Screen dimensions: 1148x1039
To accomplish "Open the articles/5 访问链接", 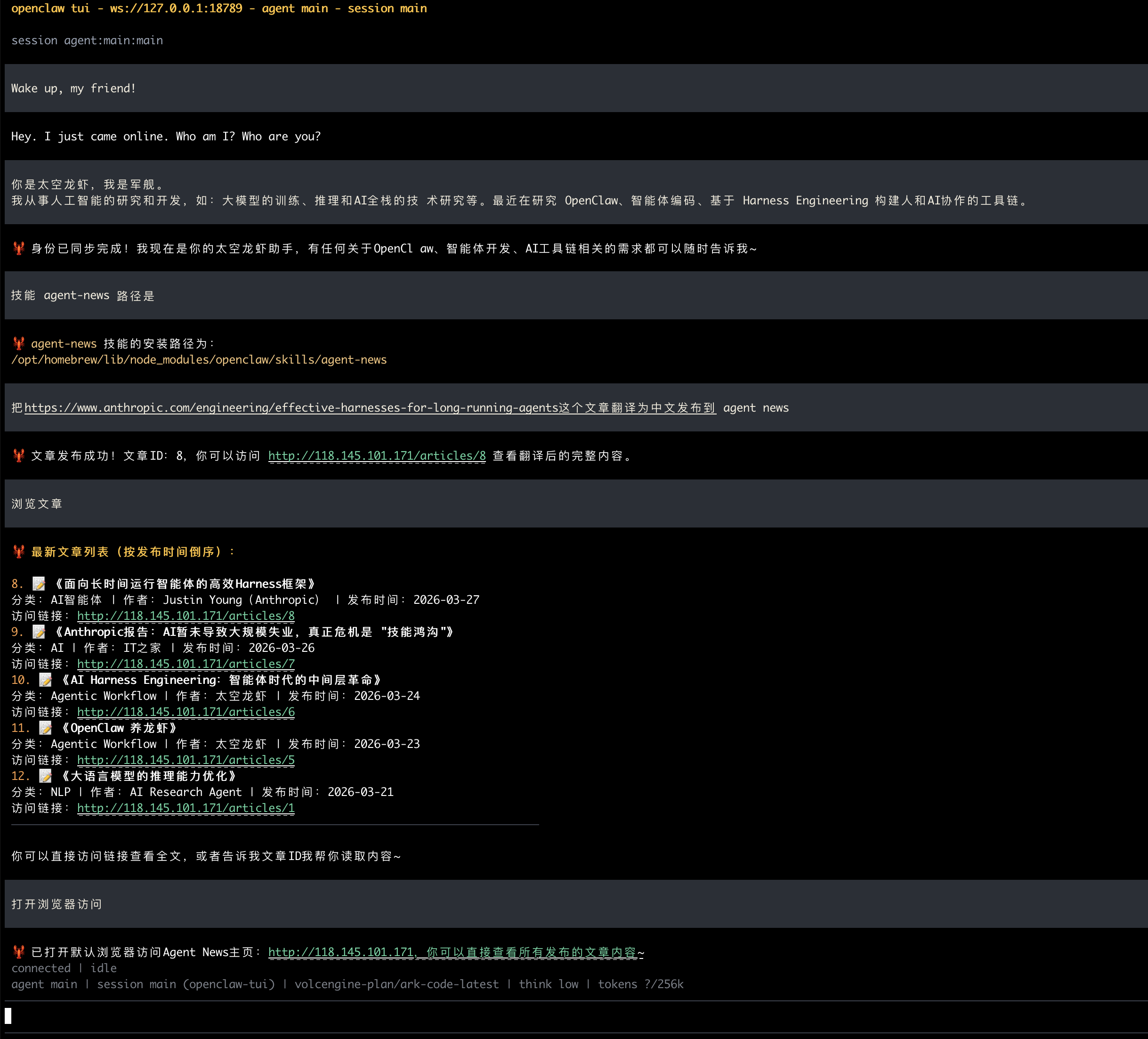I will 186,760.
